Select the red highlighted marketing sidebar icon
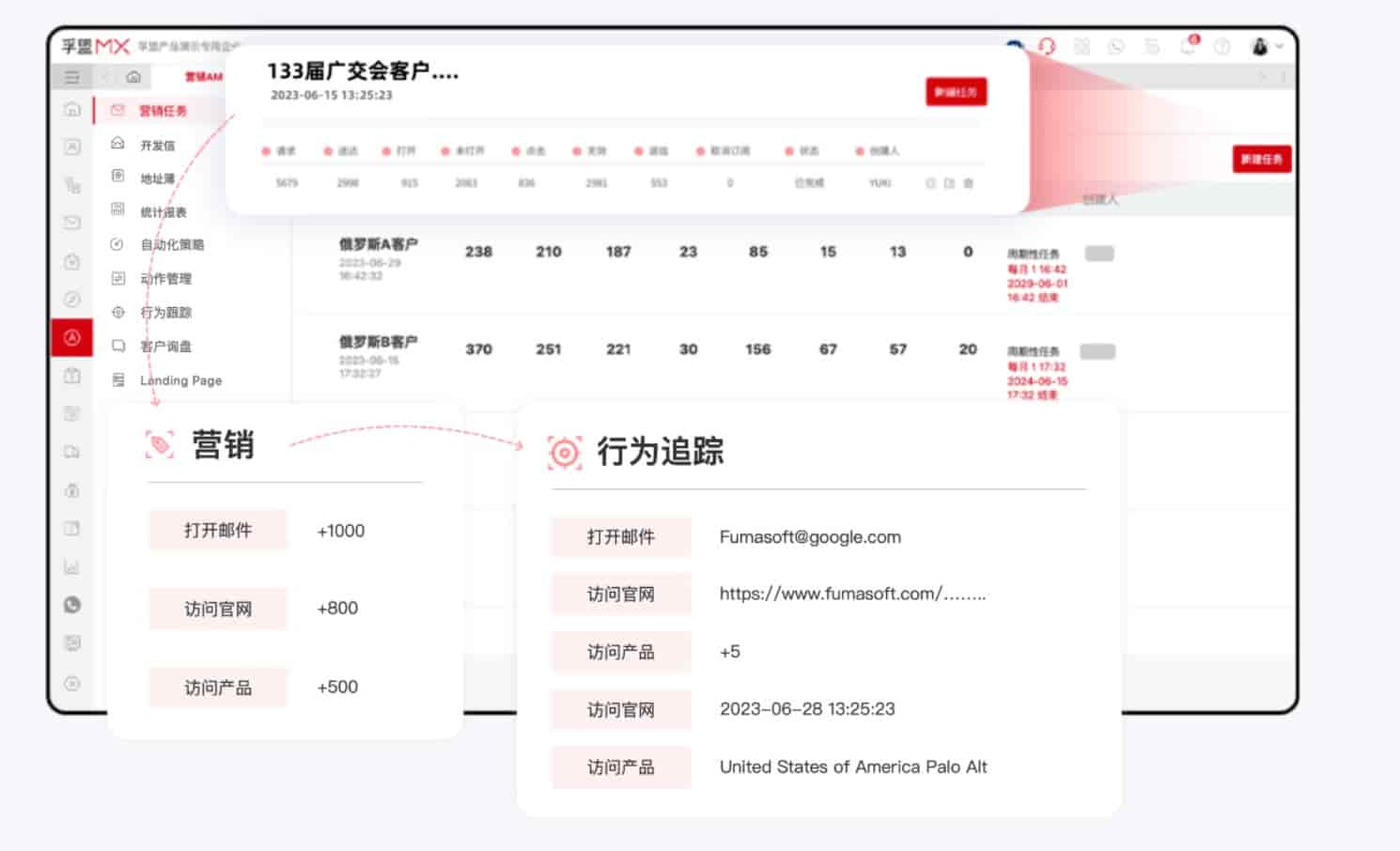Viewport: 1400px width, 851px height. (72, 337)
